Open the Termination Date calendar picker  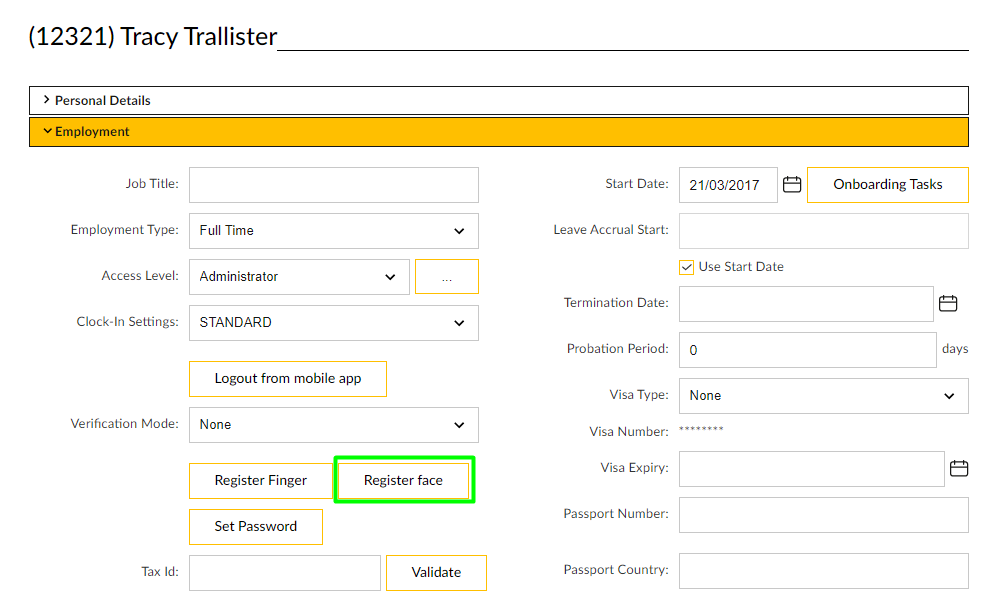coord(948,303)
